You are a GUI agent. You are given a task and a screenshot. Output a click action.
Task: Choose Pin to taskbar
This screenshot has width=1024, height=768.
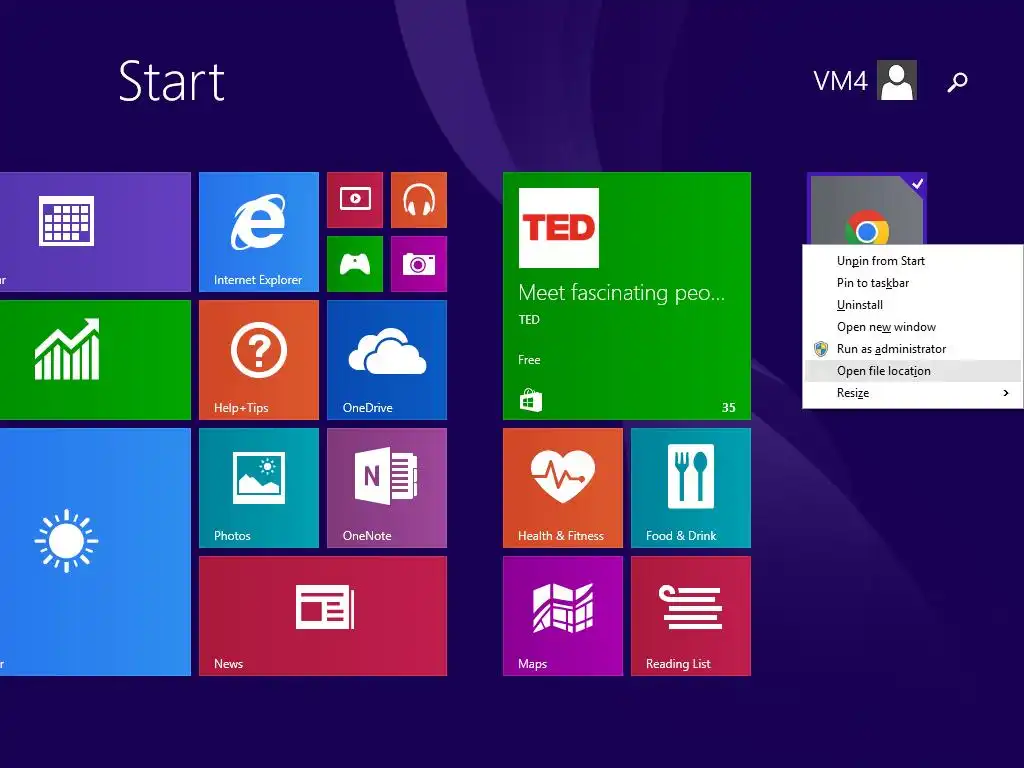pos(912,283)
